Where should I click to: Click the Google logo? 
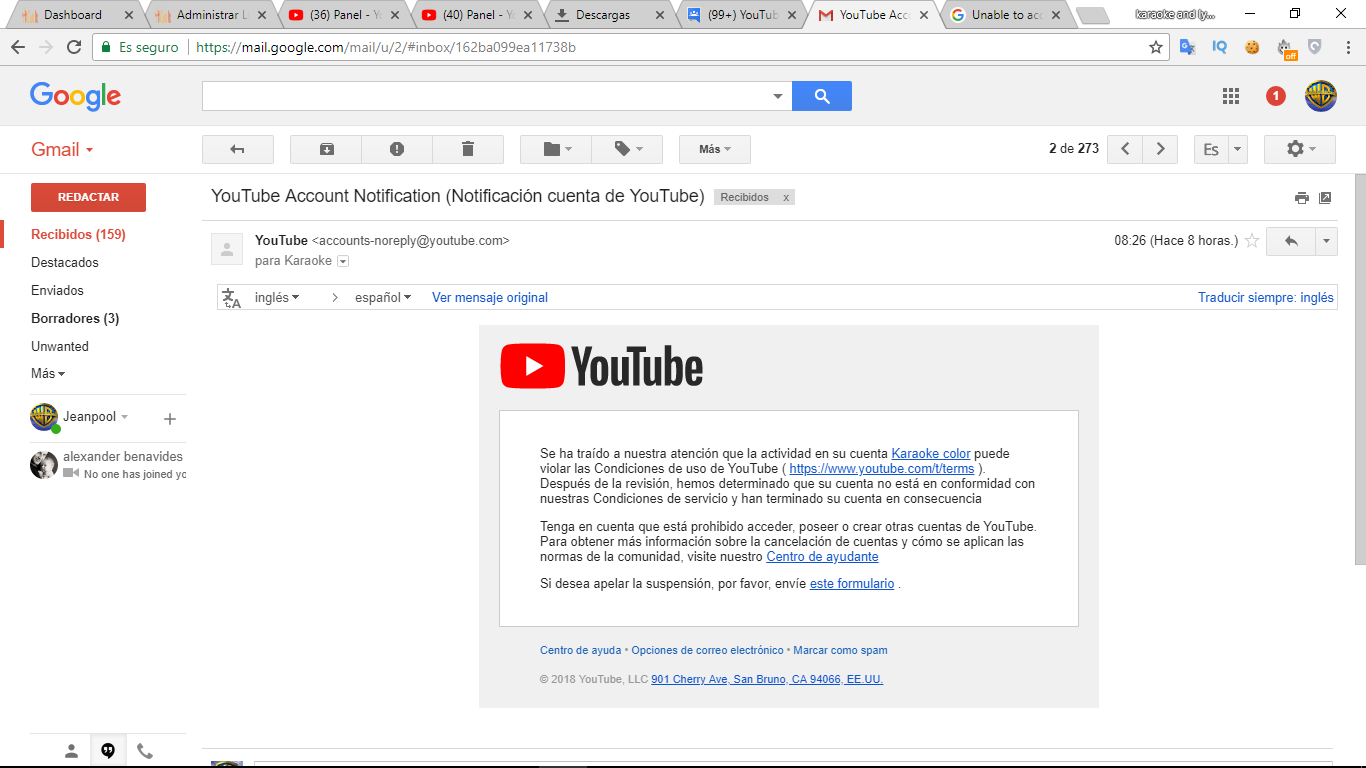click(x=75, y=96)
